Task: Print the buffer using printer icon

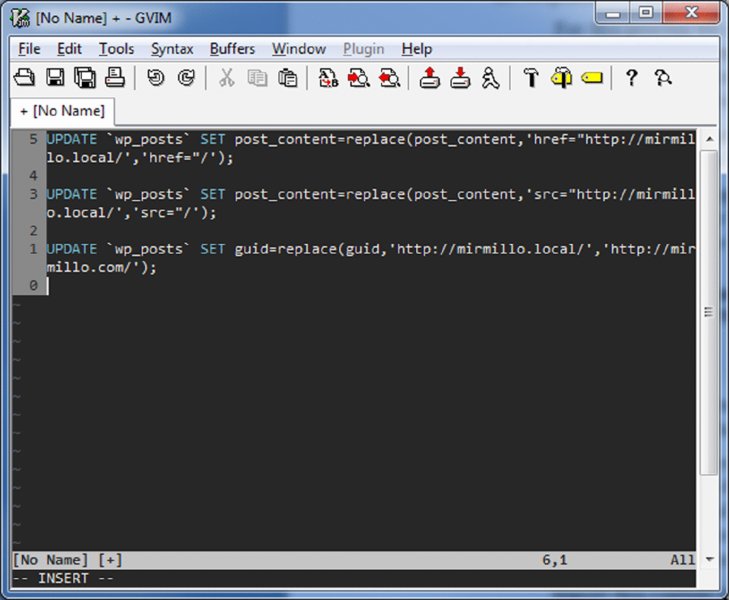Action: [115, 78]
